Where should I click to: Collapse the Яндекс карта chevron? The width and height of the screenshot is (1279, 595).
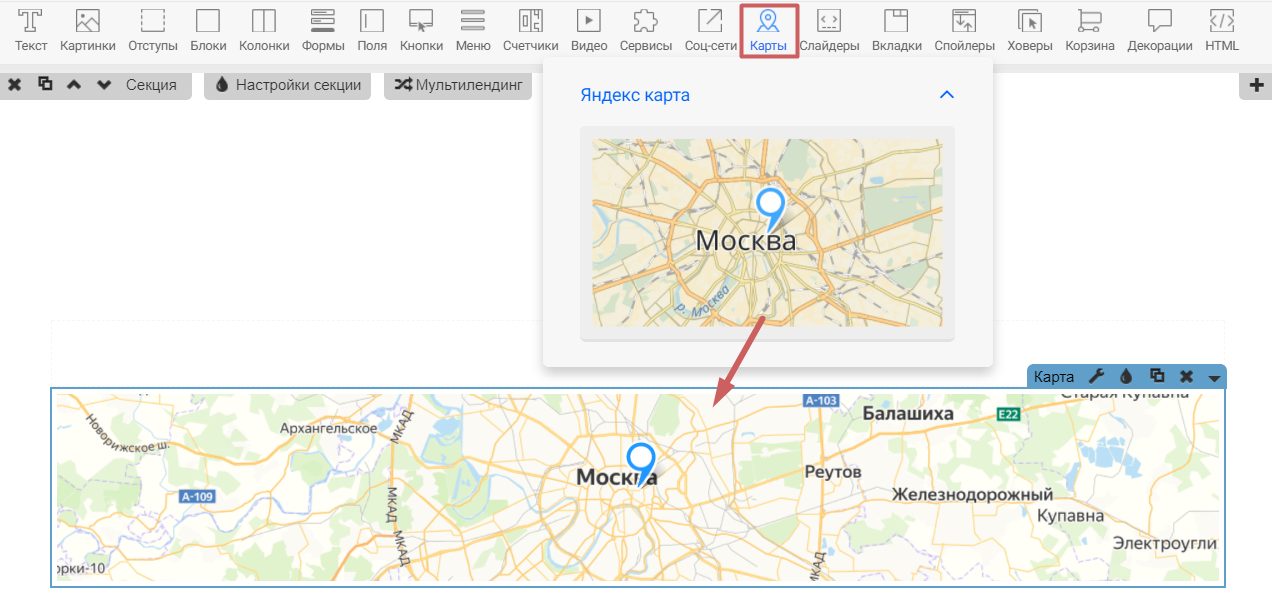tap(947, 95)
